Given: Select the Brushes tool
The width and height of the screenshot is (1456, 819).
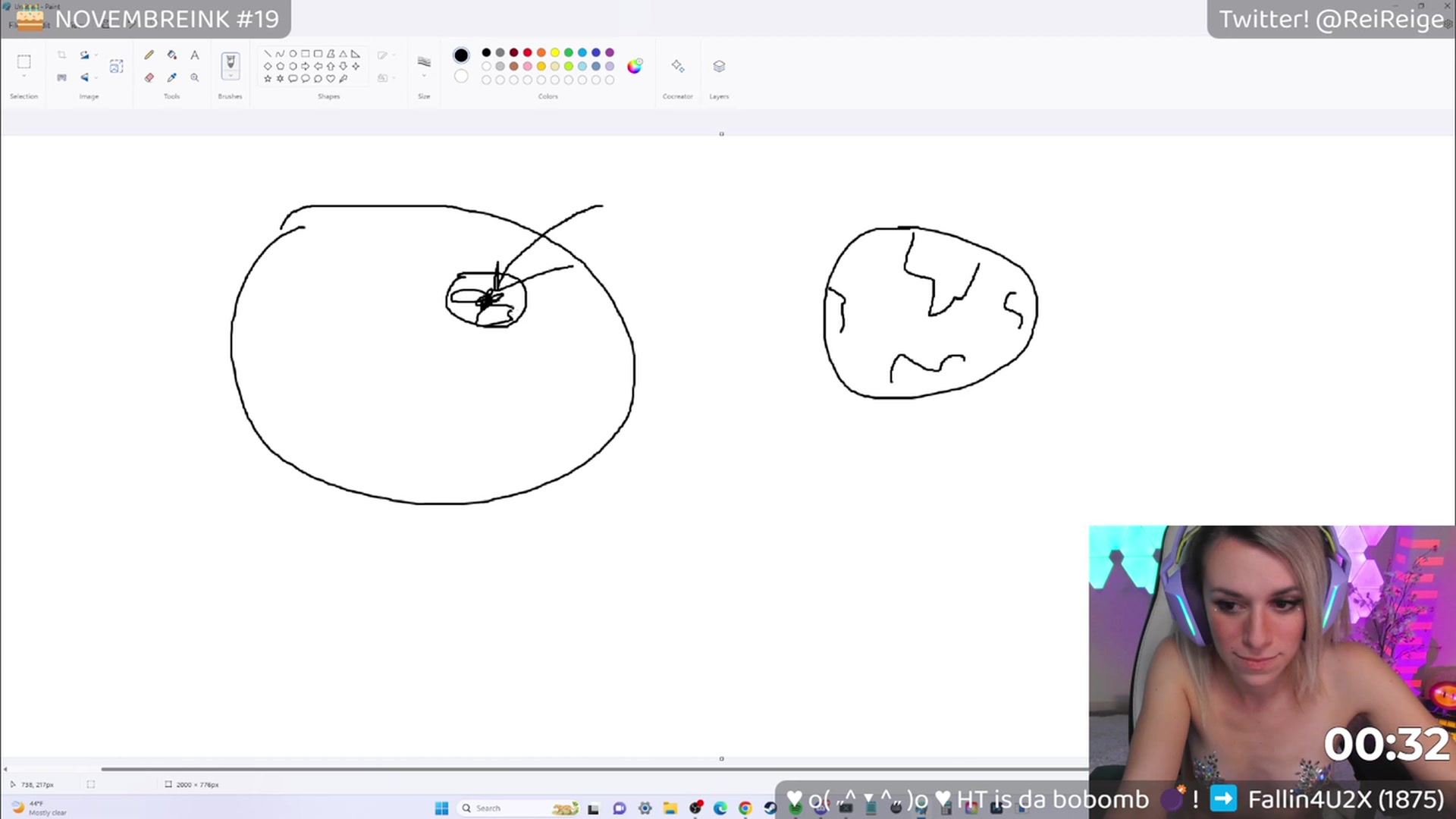Looking at the screenshot, I should point(231,62).
